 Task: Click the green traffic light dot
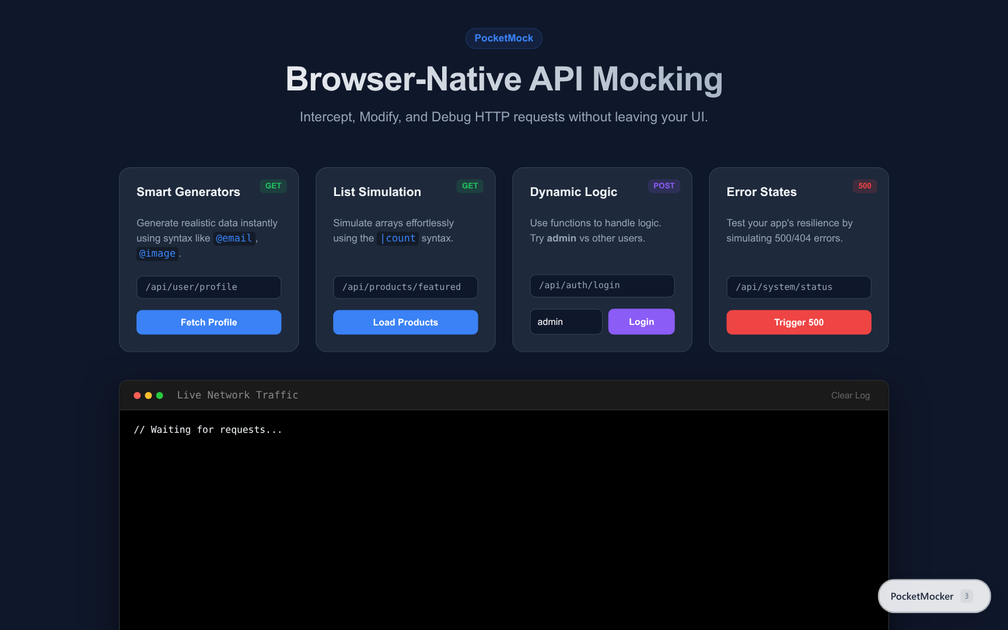coord(160,394)
